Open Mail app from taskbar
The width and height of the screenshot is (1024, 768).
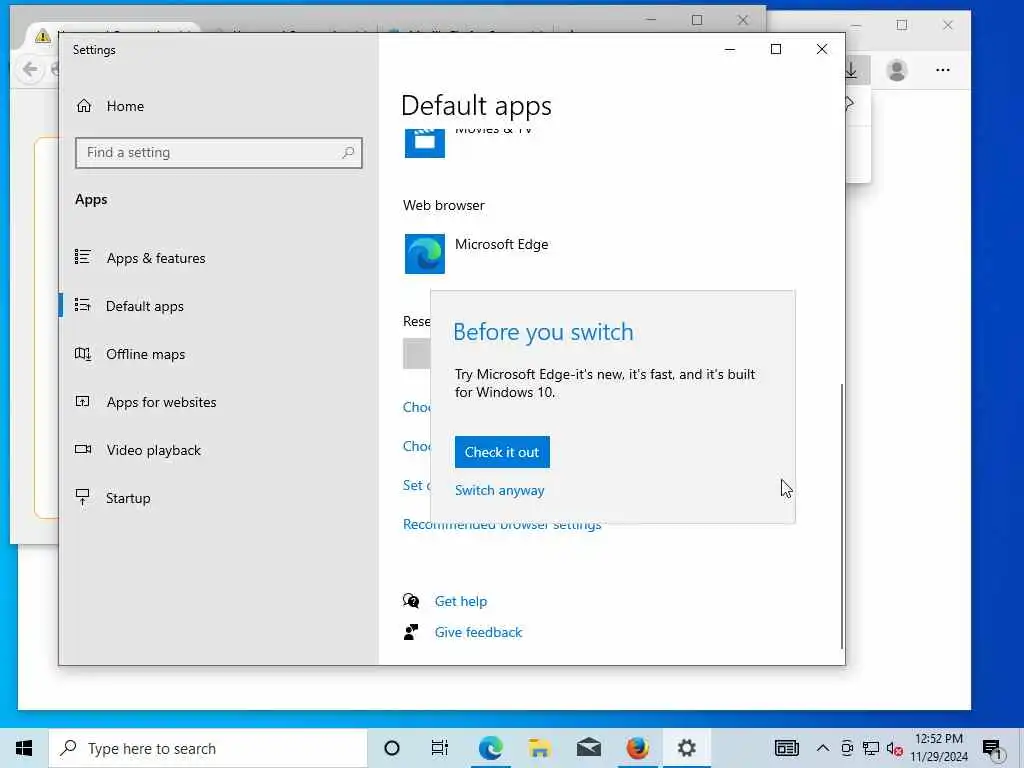pos(588,748)
